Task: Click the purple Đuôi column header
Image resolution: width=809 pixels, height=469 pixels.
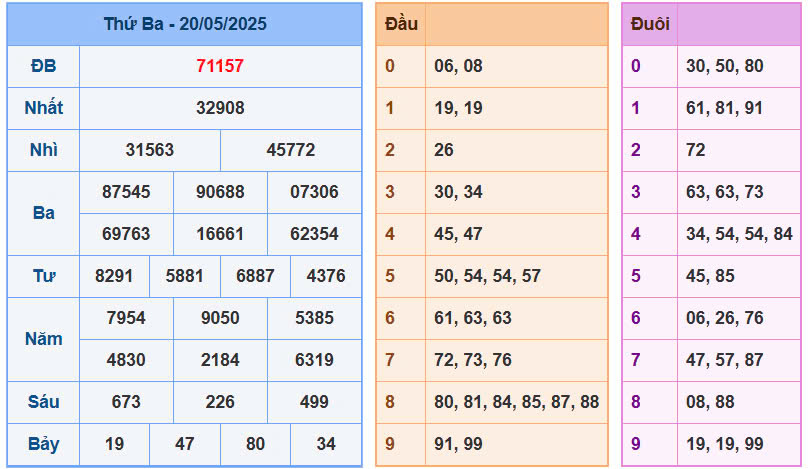Action: (x=650, y=24)
